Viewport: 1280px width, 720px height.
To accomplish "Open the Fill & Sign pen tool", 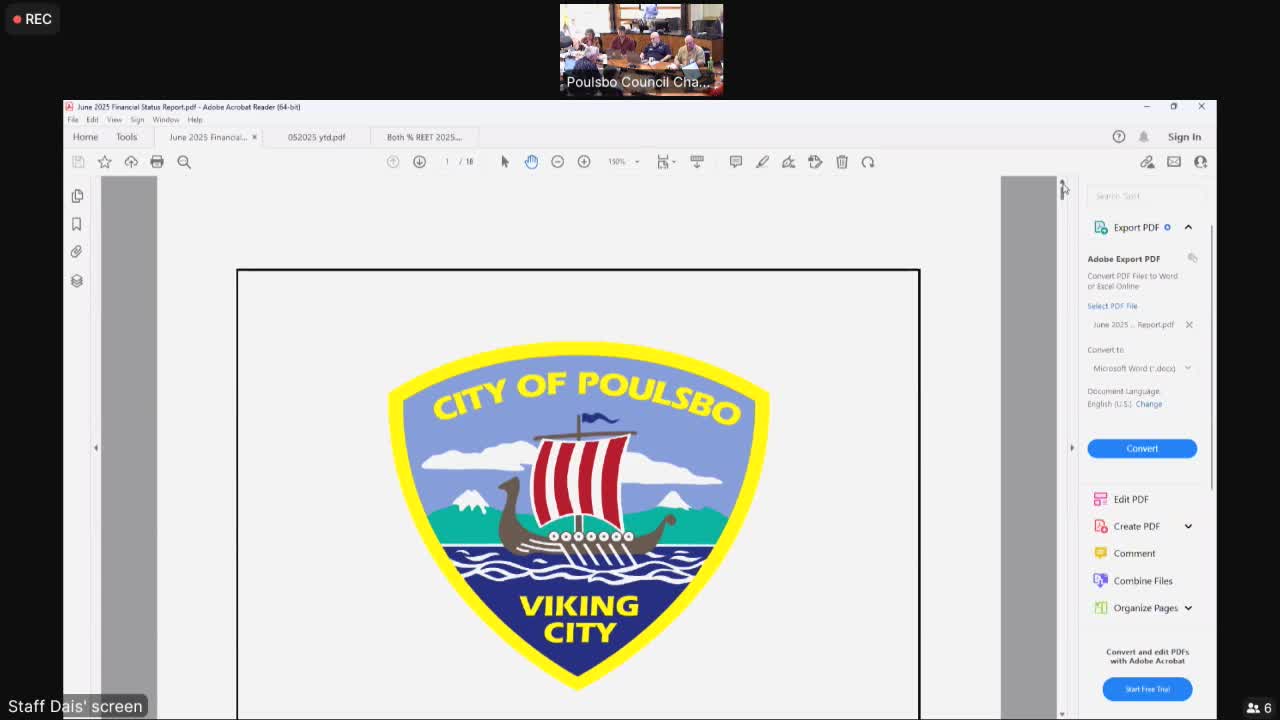I will click(x=789, y=162).
